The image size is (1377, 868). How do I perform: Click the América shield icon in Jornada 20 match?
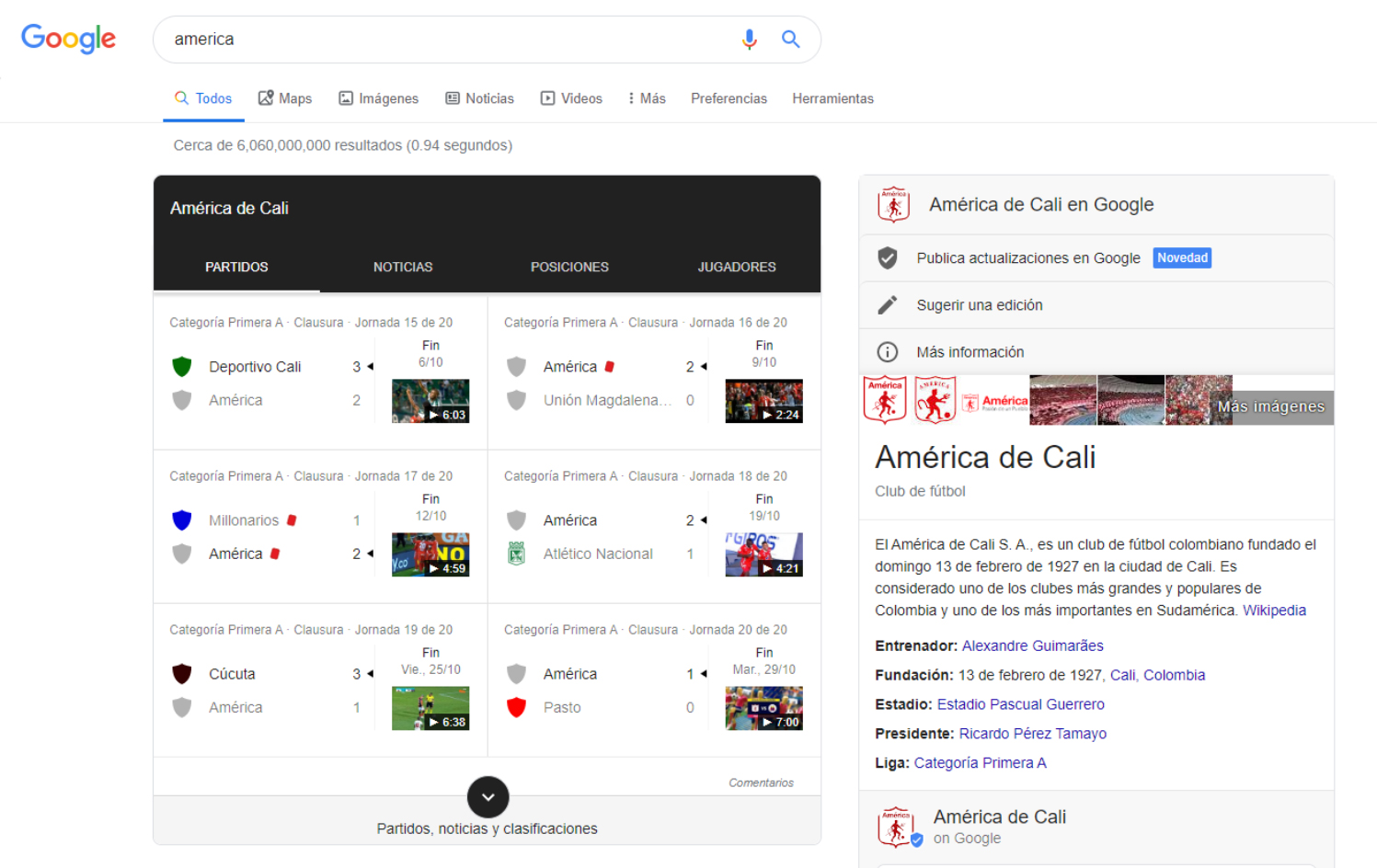[x=517, y=674]
